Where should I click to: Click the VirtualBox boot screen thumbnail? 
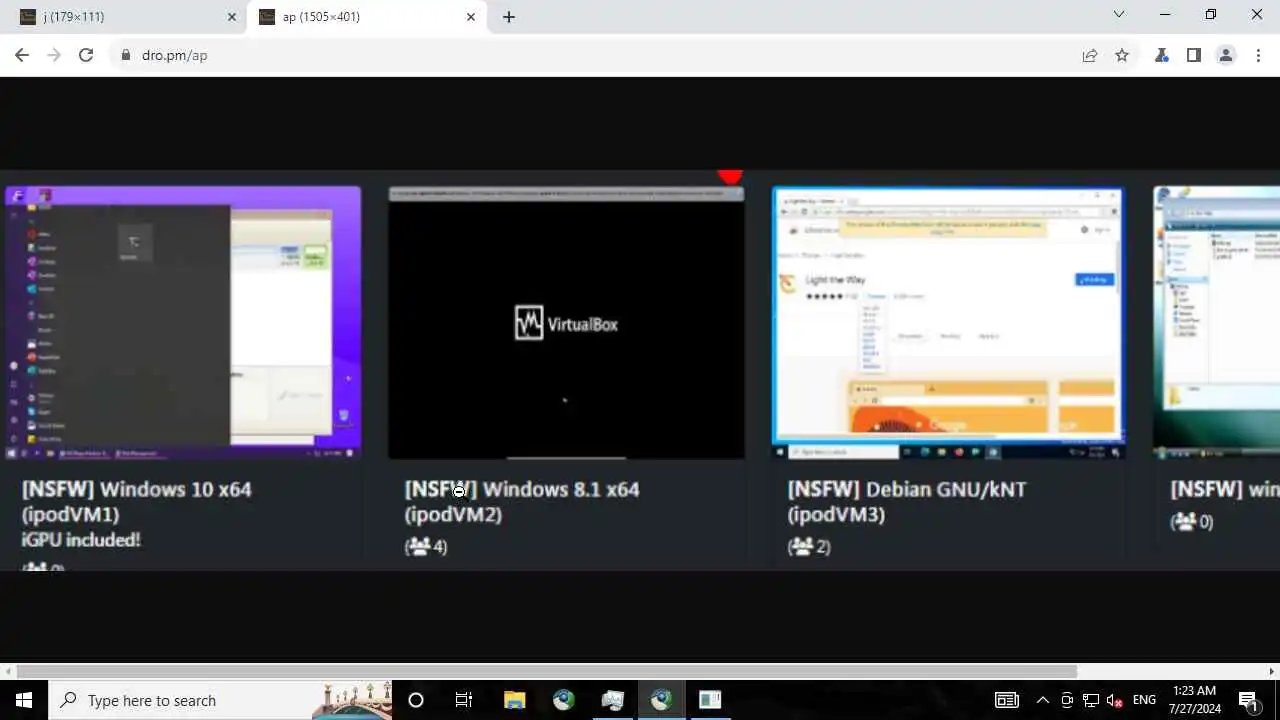tap(566, 322)
